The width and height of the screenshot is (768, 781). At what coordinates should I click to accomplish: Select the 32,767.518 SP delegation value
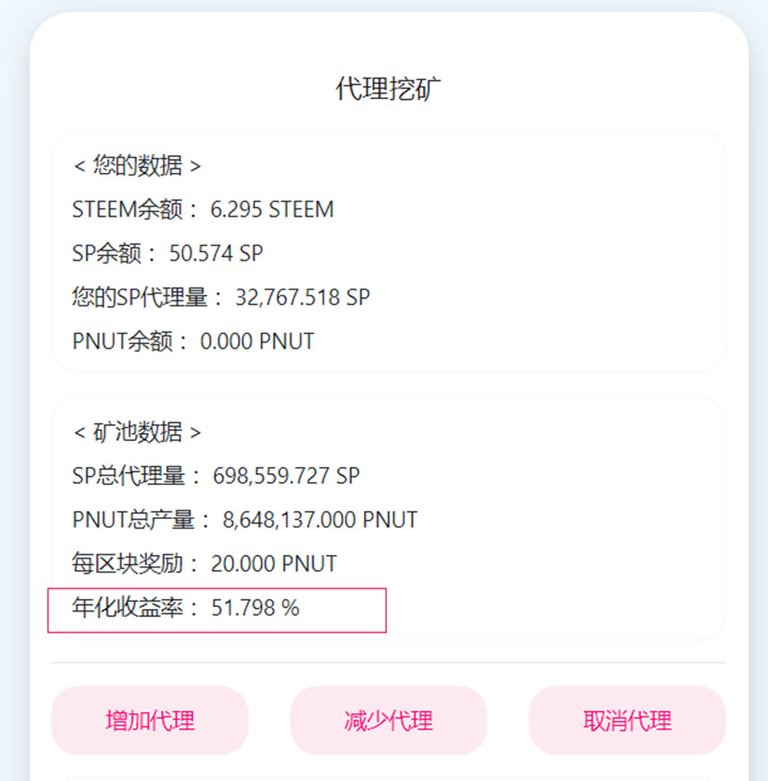click(x=302, y=297)
